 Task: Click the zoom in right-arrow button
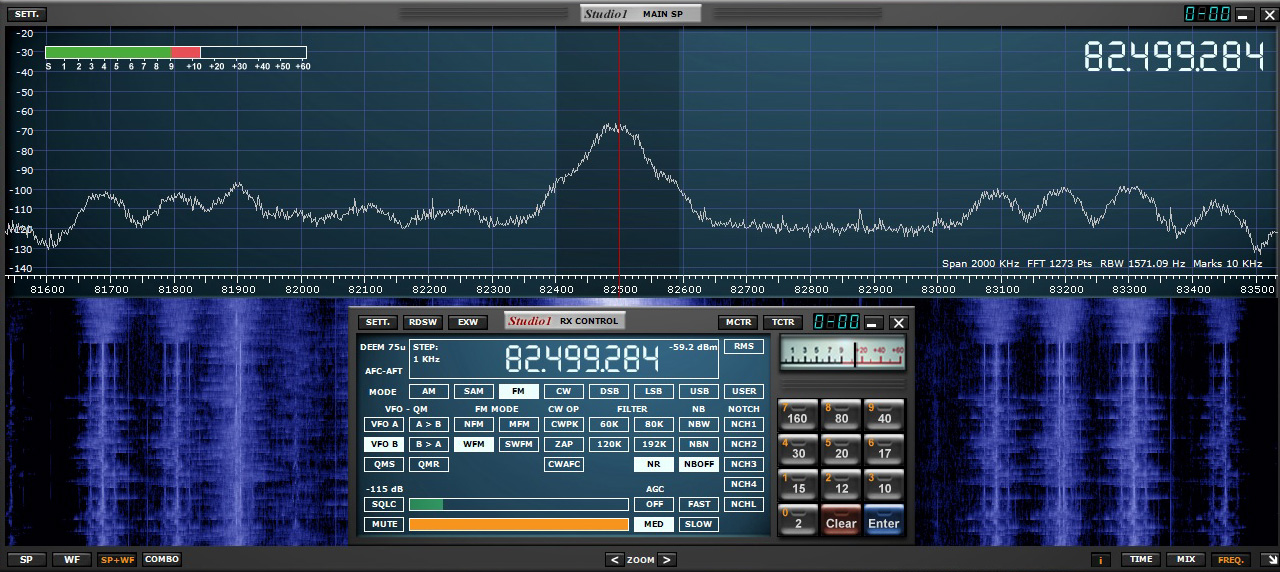[x=667, y=560]
